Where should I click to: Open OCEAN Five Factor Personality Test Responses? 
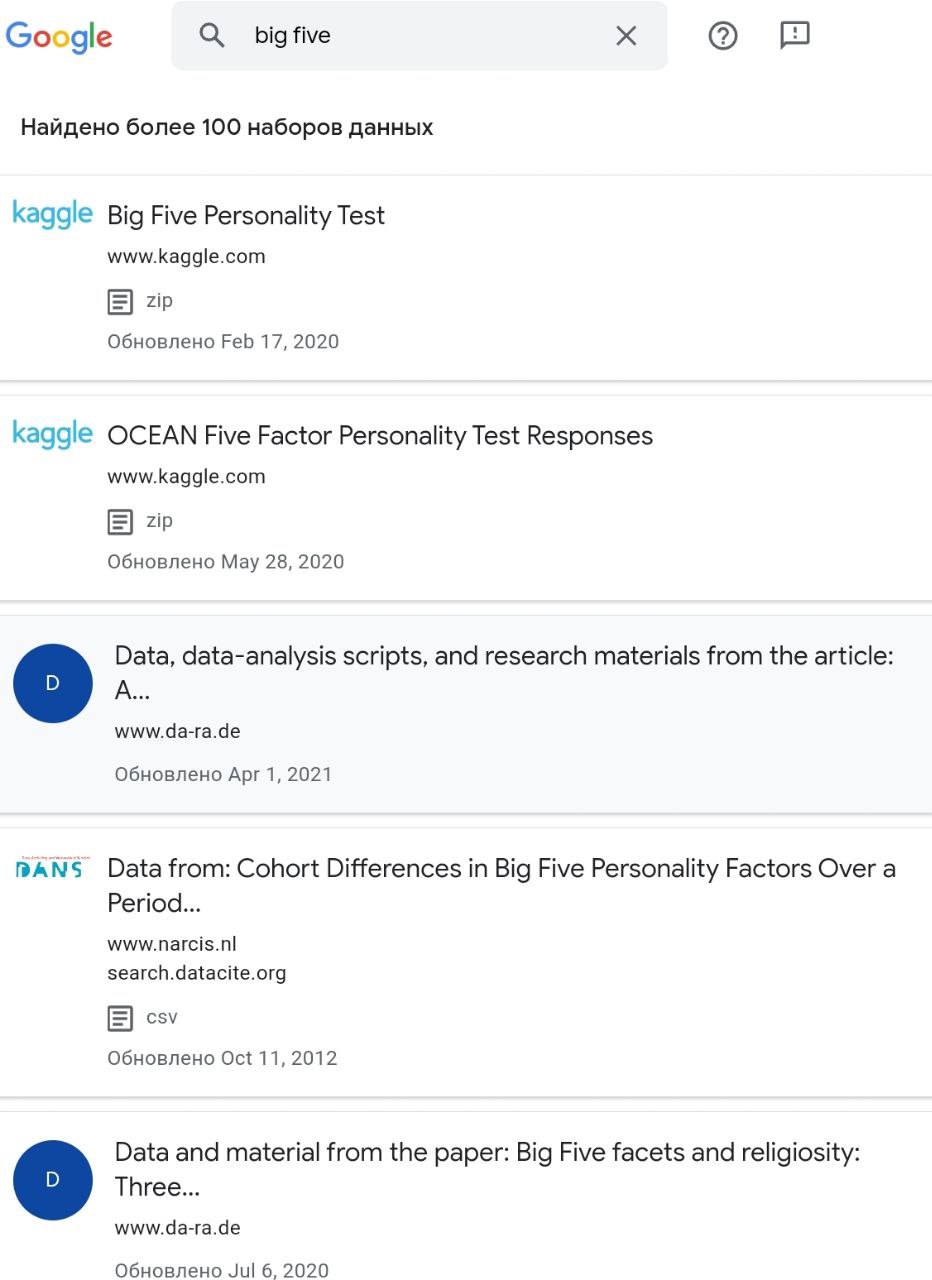point(380,436)
